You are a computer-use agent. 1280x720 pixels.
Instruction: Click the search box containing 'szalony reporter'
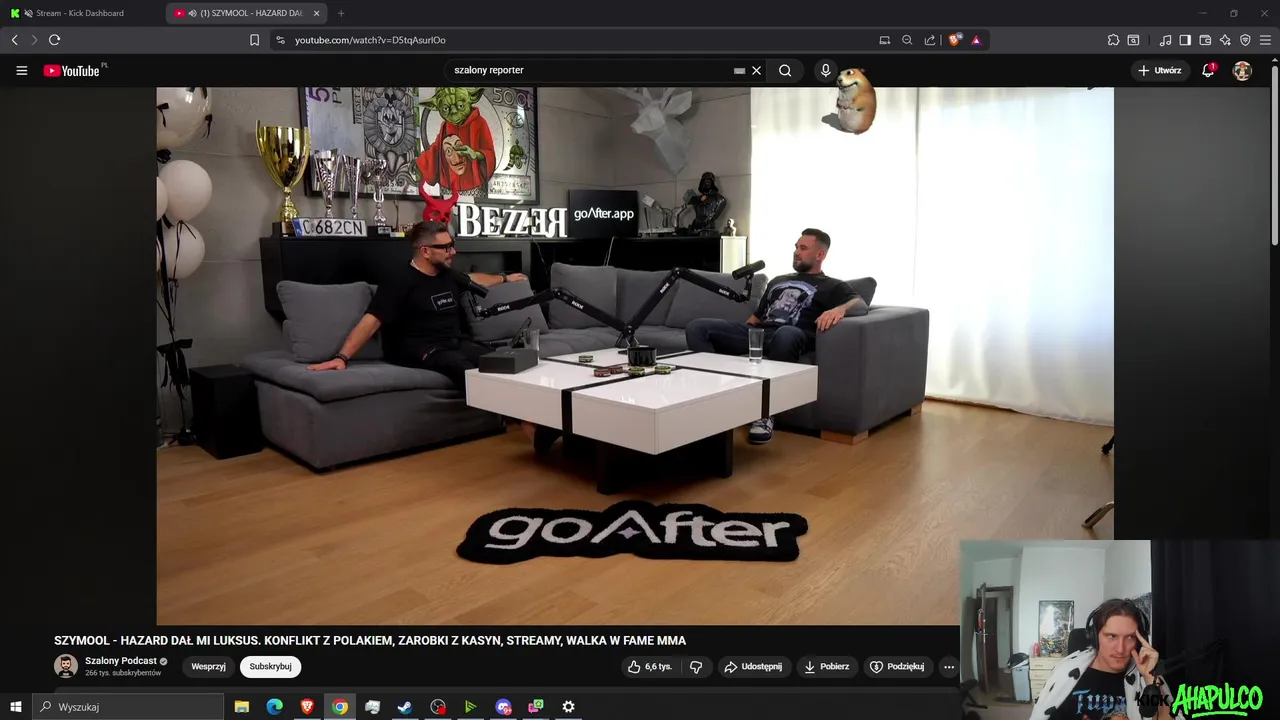click(590, 70)
